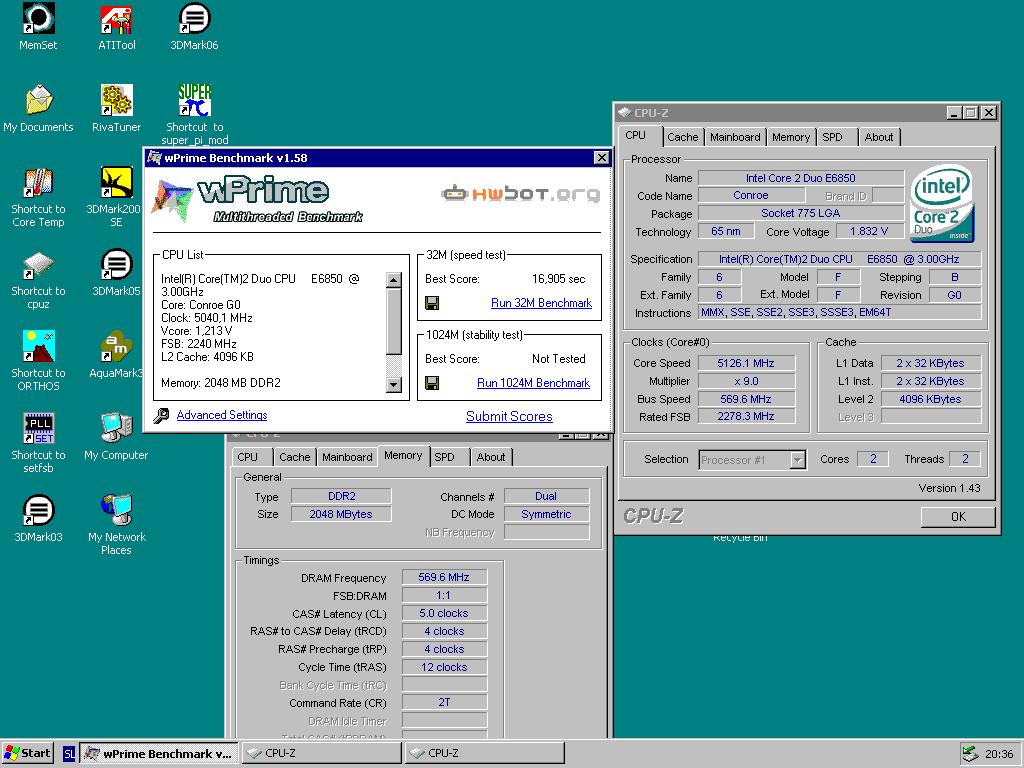1024x768 pixels.
Task: Launch AquaMark3 from the desktop
Action: coord(116,346)
